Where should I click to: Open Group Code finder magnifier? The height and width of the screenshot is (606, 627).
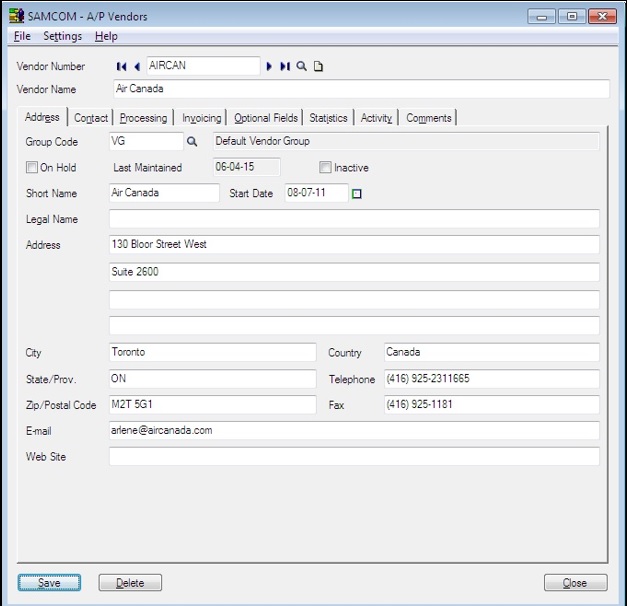pos(193,142)
